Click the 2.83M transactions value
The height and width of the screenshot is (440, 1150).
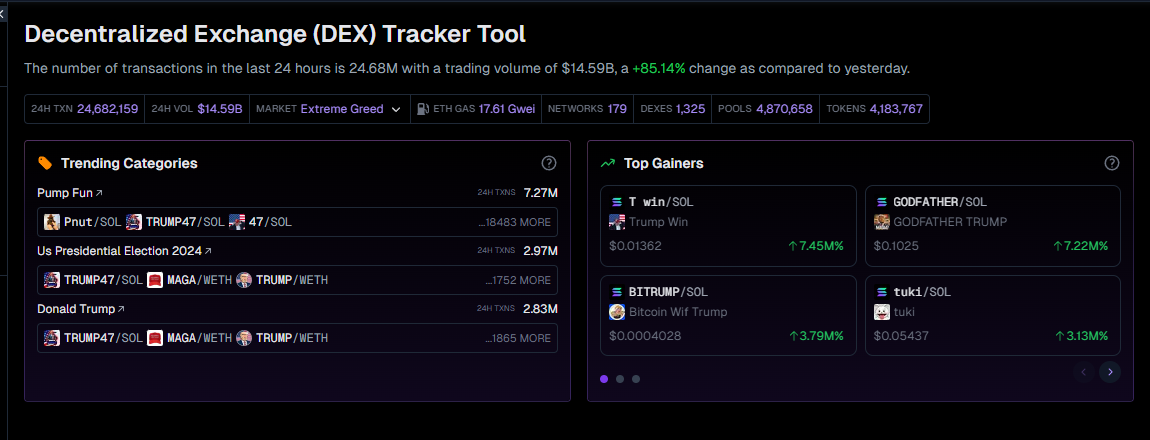pos(541,309)
